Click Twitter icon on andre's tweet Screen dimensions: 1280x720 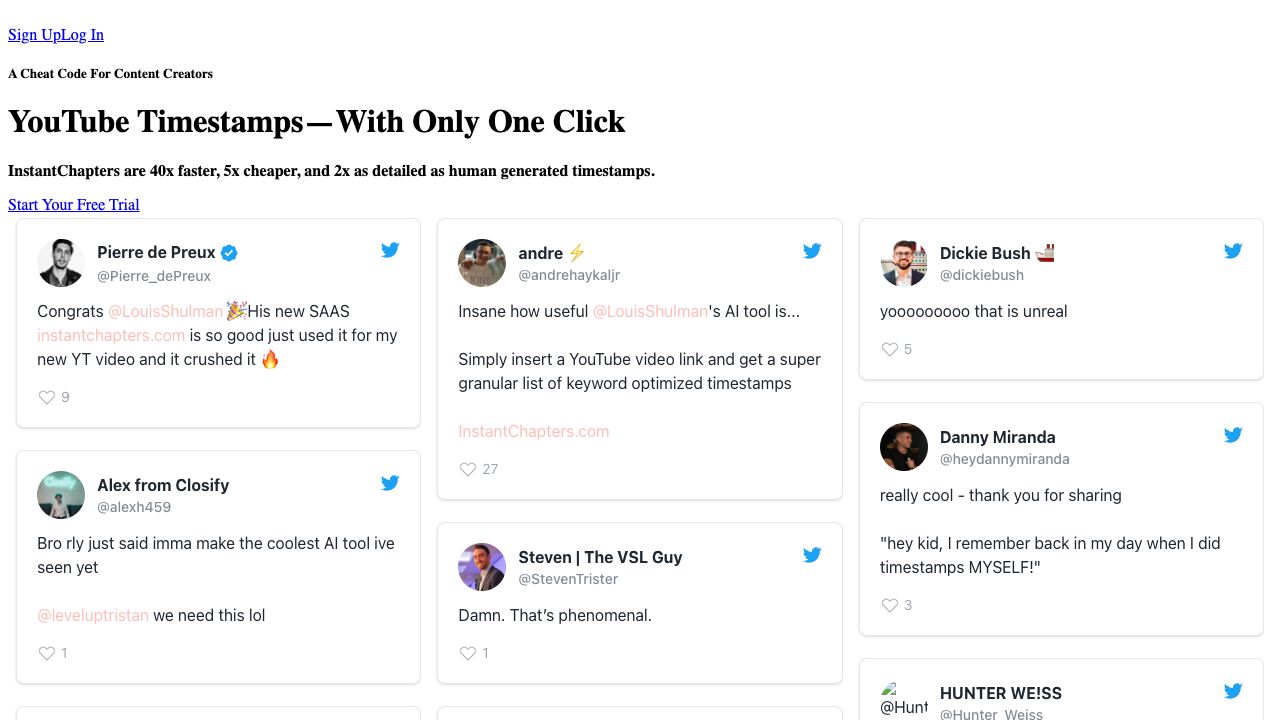tap(812, 251)
